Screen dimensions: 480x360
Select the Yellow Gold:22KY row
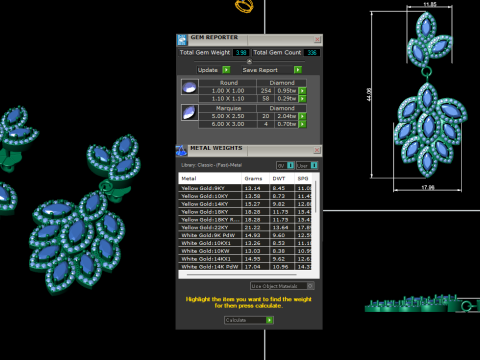[x=245, y=228]
